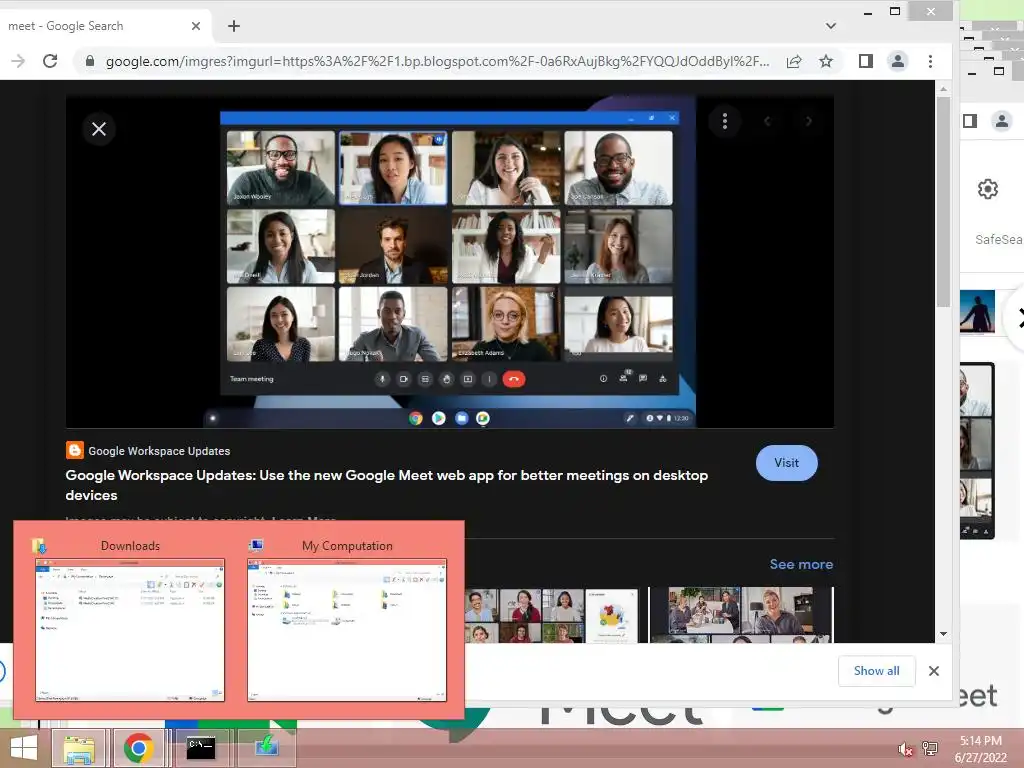Open the Windows Start button

click(24, 748)
